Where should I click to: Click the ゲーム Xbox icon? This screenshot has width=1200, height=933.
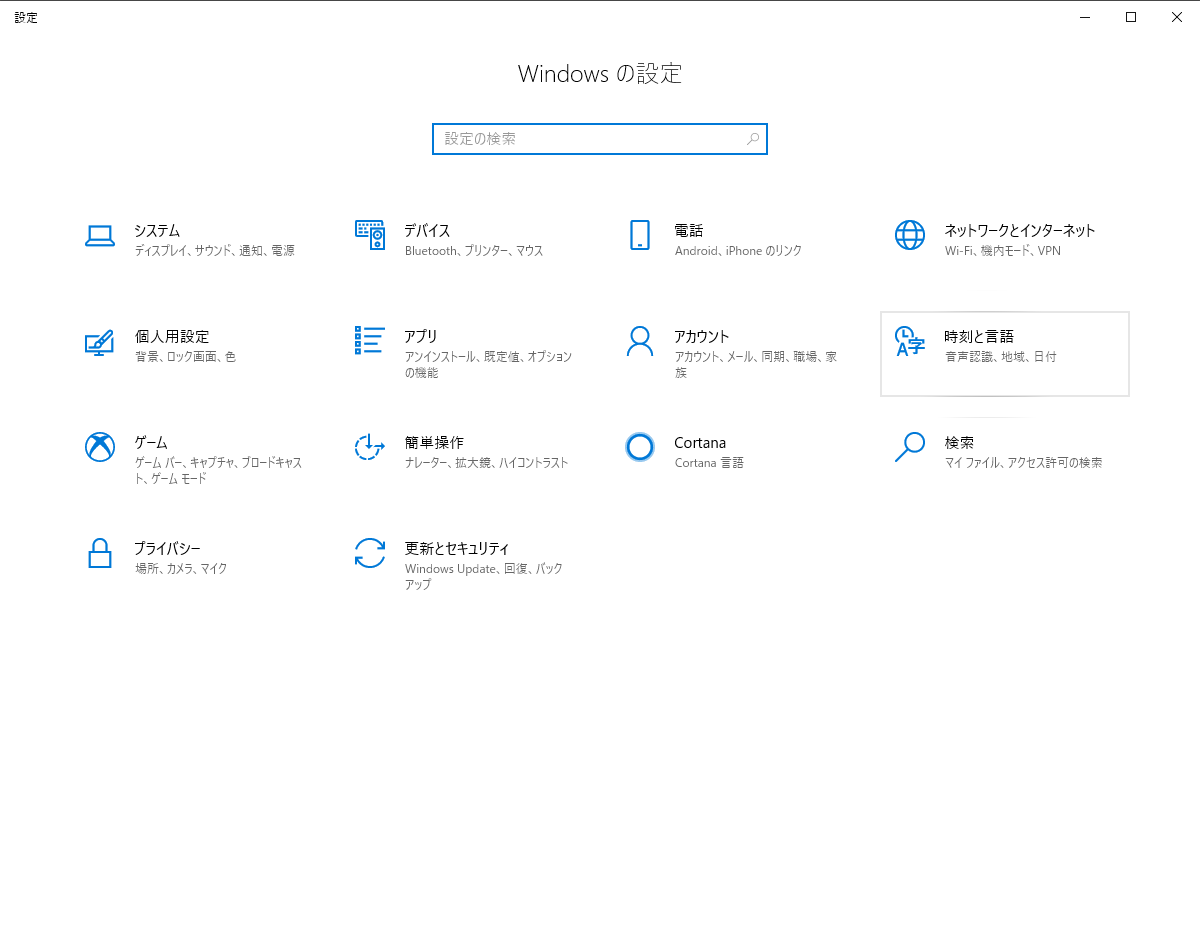[100, 447]
